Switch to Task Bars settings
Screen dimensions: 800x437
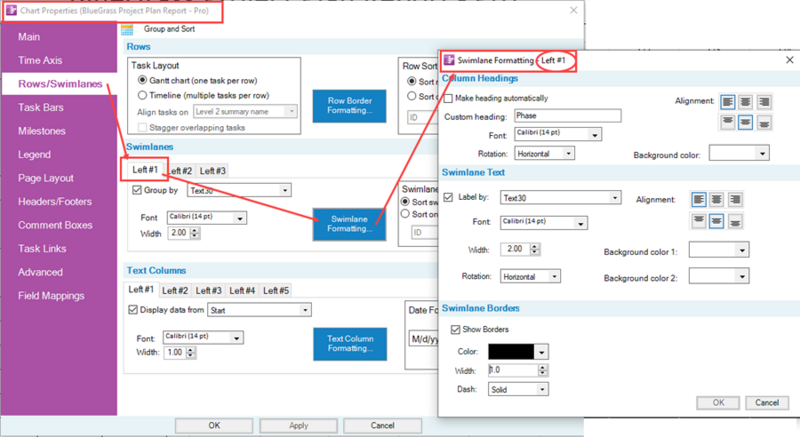(41, 108)
